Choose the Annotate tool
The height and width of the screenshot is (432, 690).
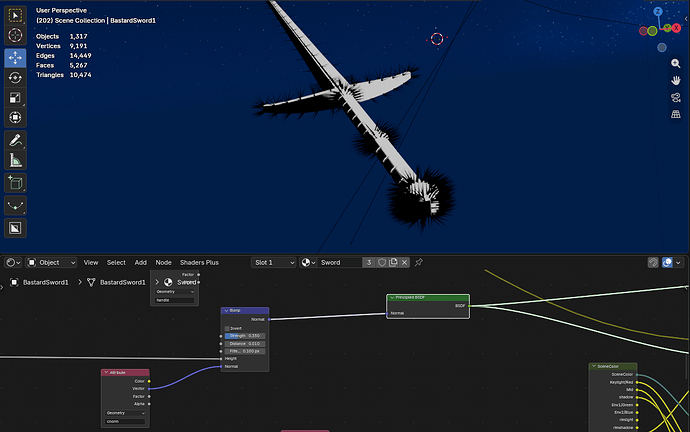[x=15, y=140]
